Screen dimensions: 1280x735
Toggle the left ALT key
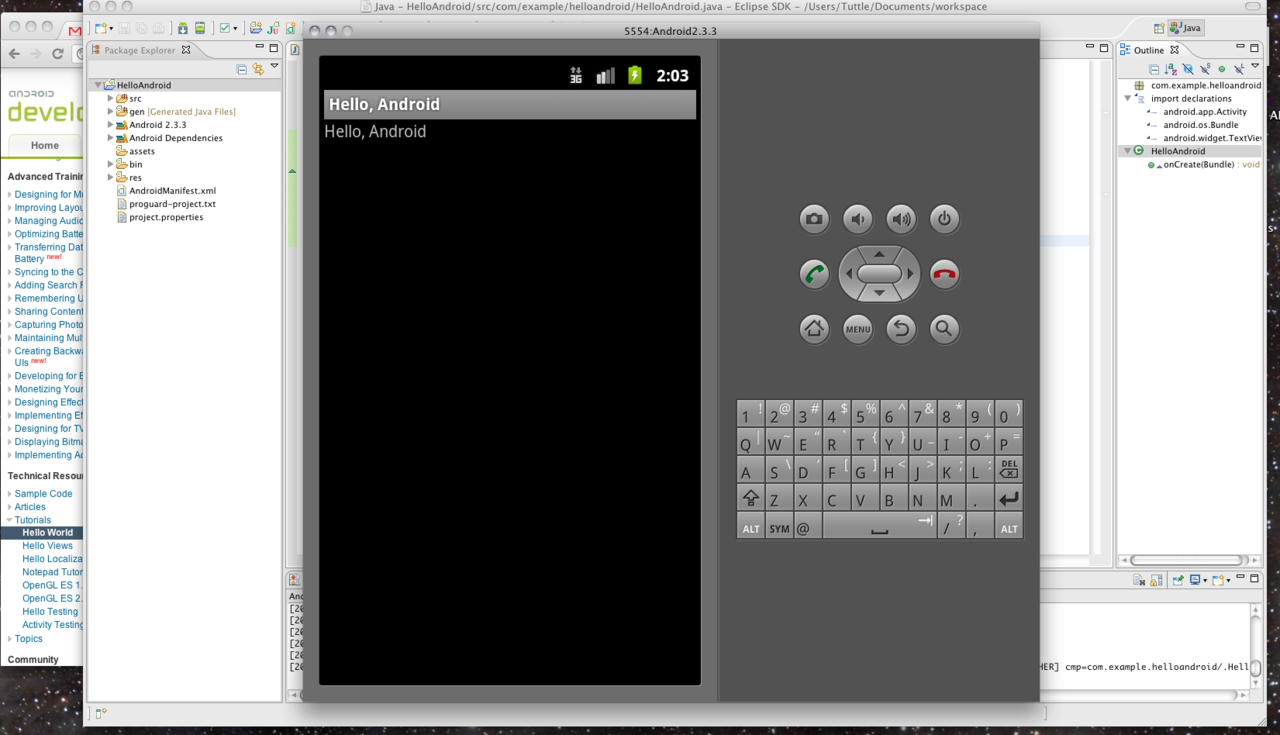(x=750, y=528)
